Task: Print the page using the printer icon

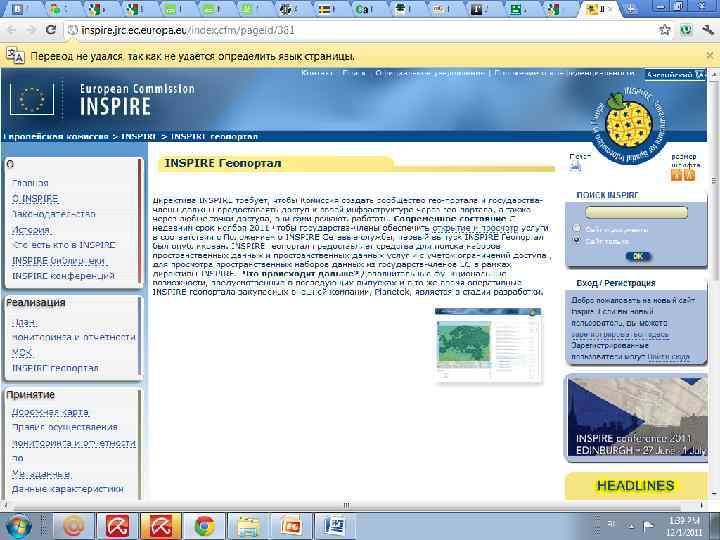Action: pos(575,167)
